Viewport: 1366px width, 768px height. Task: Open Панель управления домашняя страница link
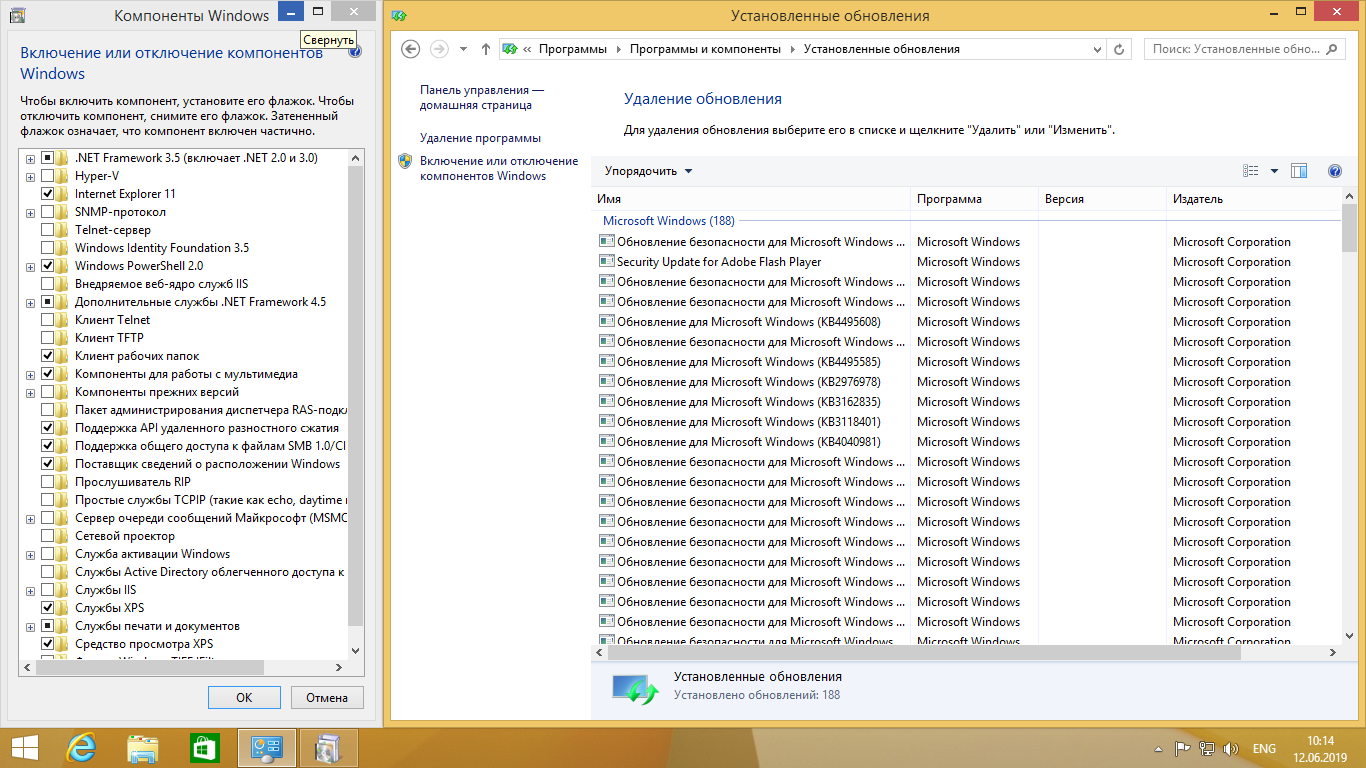[x=482, y=97]
